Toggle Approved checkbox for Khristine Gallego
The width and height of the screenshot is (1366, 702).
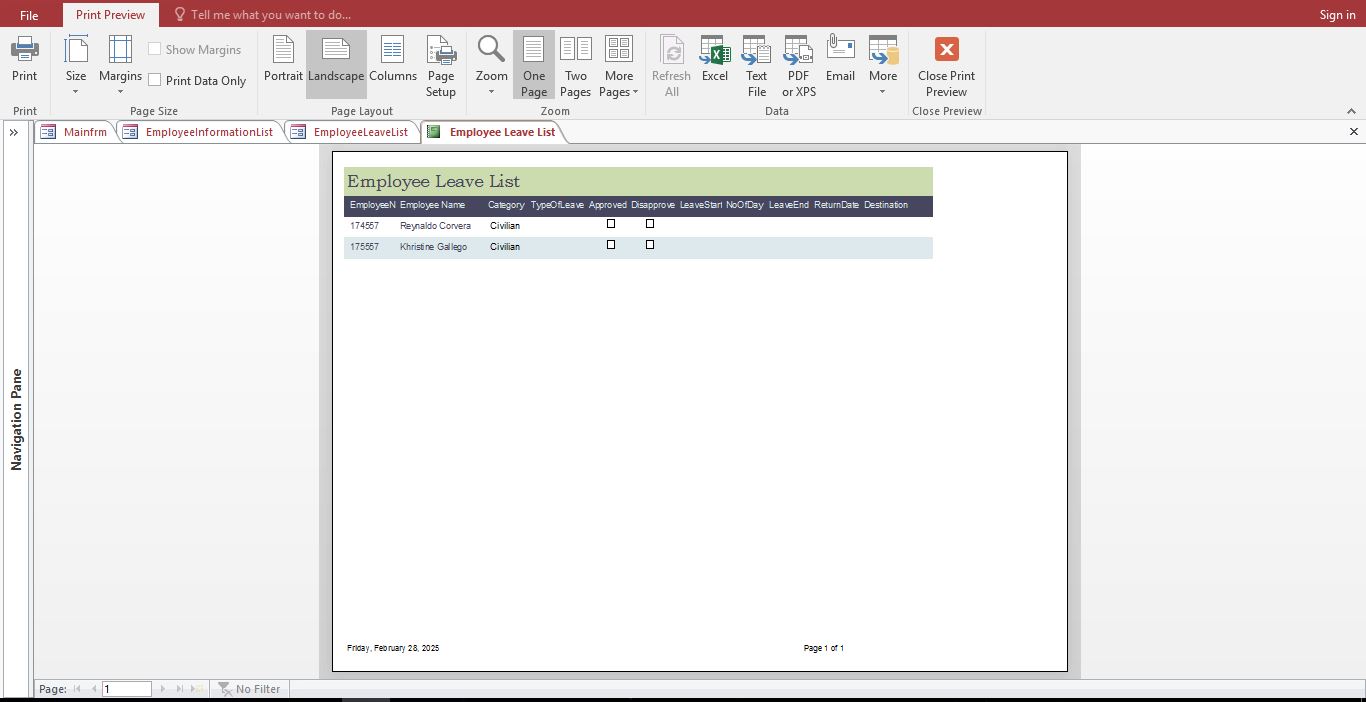click(611, 245)
